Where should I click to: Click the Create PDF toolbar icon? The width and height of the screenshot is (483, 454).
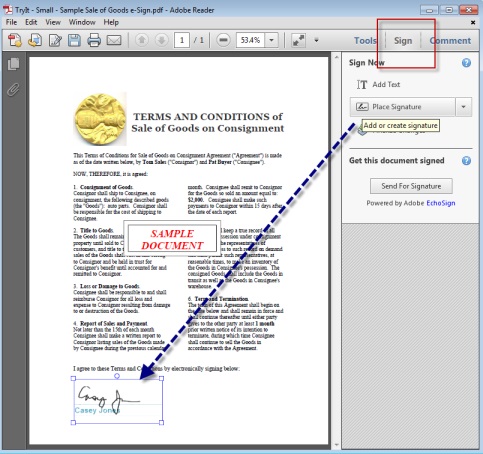pyautogui.click(x=15, y=40)
